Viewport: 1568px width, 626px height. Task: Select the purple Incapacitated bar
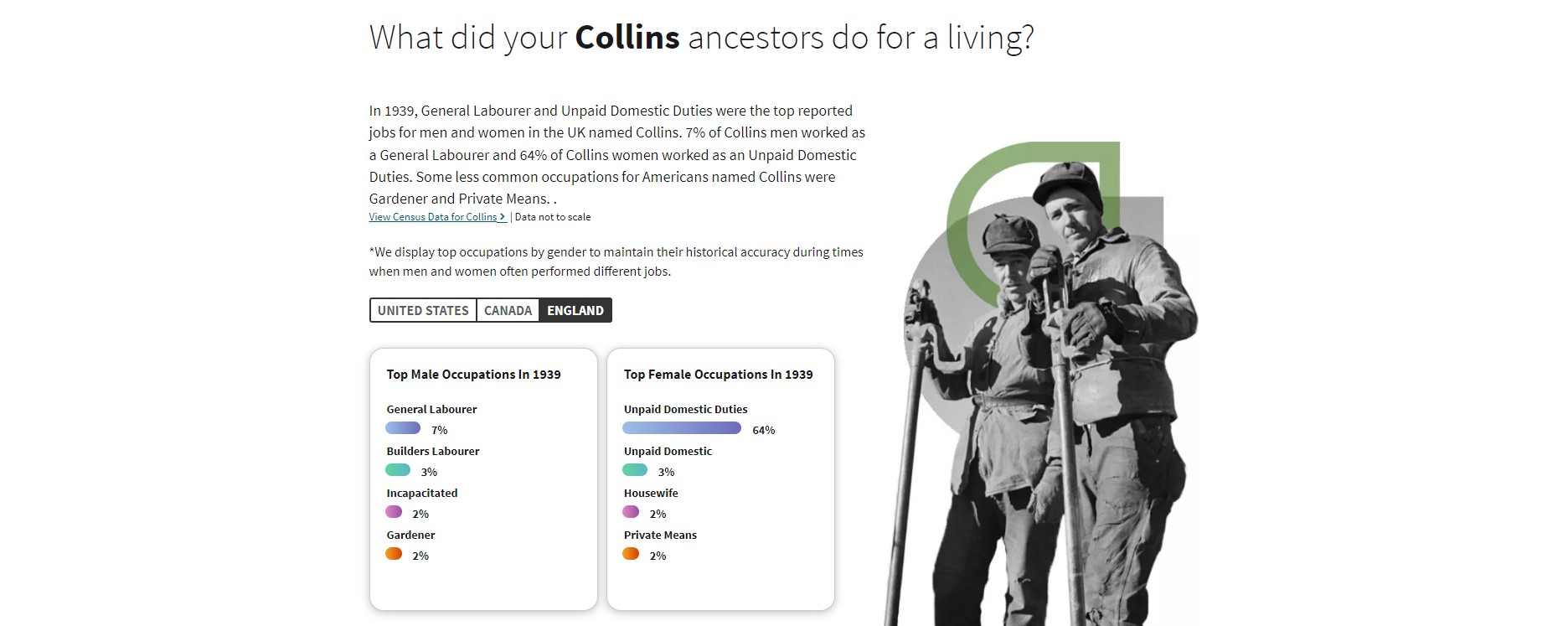(x=393, y=513)
